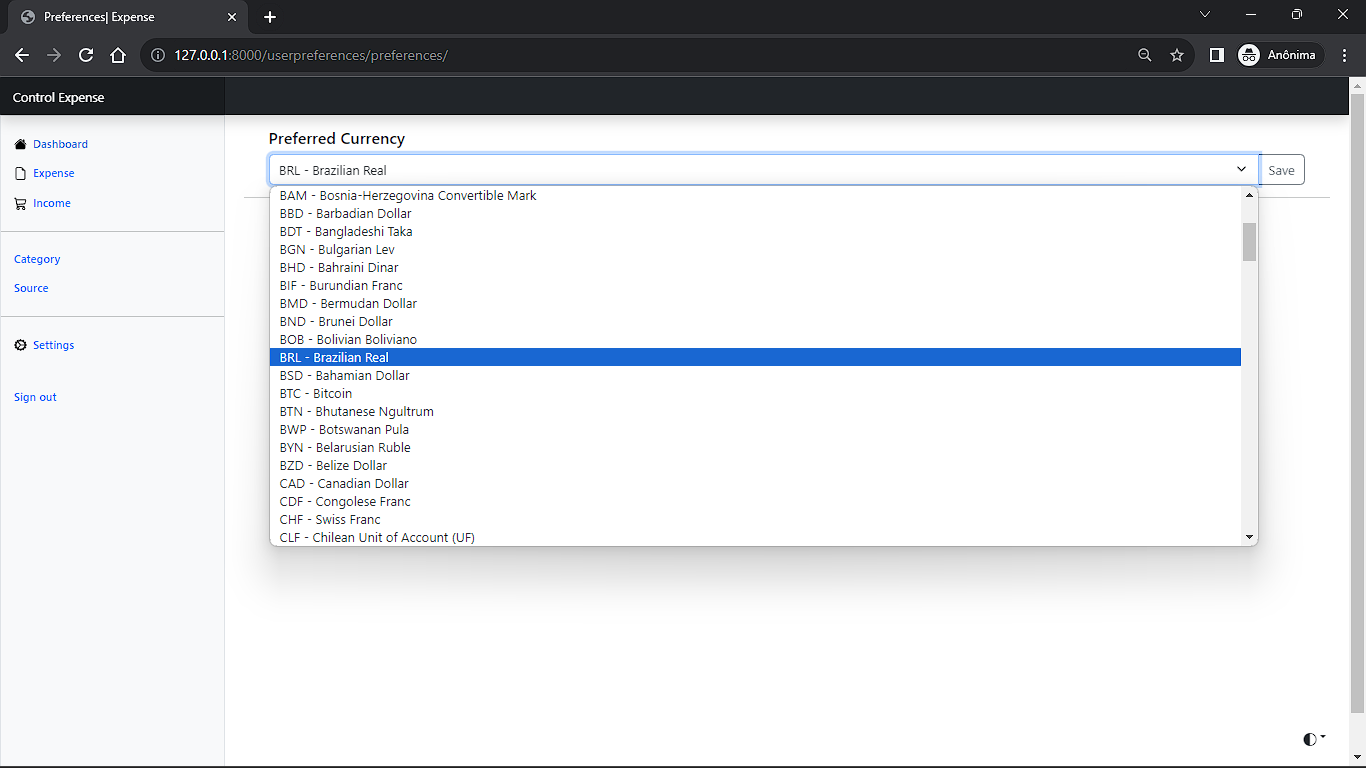View site information icon in address bar

pyautogui.click(x=158, y=55)
